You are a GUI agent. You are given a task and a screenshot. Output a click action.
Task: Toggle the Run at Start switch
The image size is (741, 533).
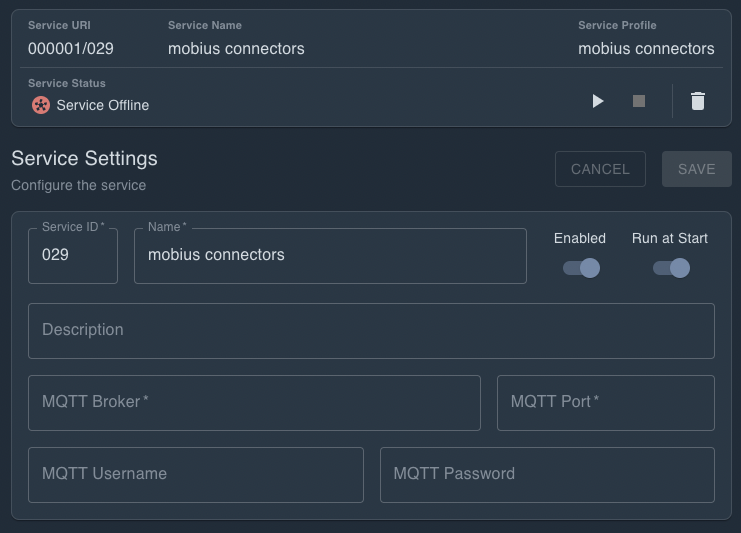click(671, 268)
